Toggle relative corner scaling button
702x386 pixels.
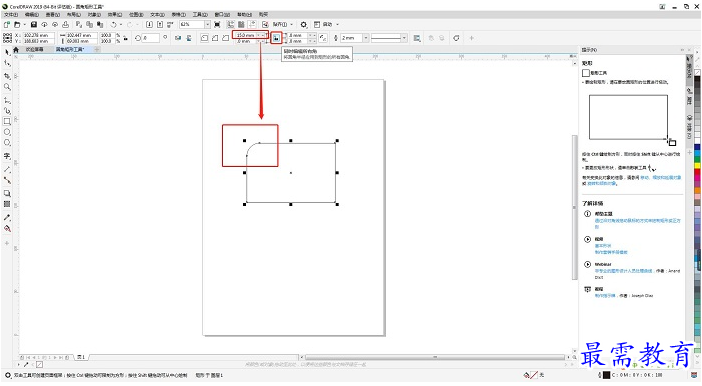[322, 38]
